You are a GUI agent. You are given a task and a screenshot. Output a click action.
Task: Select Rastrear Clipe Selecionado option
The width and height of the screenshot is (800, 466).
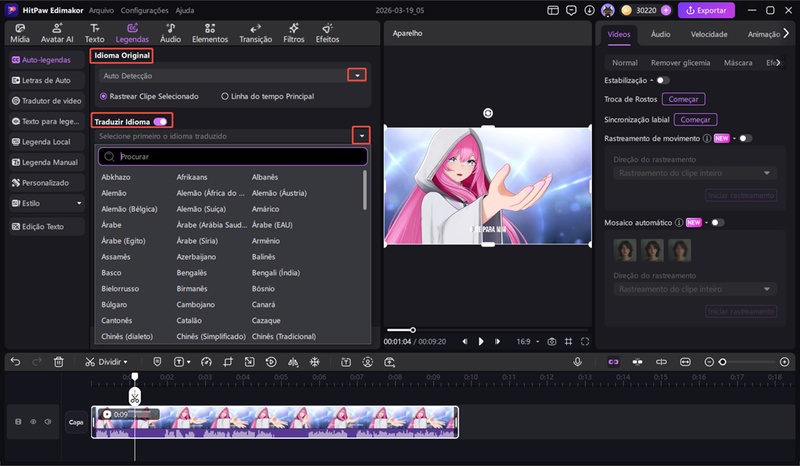(x=149, y=96)
